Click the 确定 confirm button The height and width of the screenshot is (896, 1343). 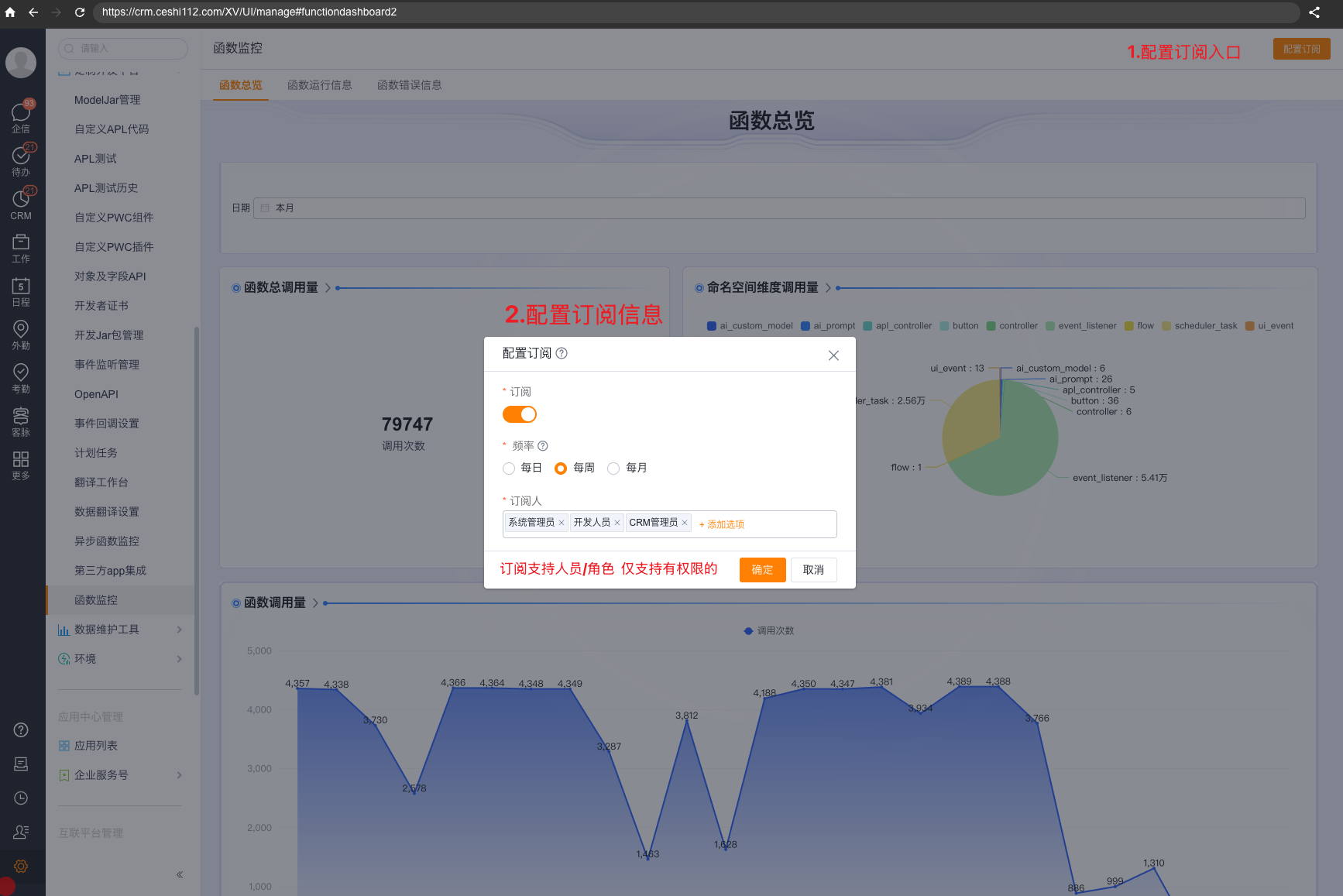[762, 570]
